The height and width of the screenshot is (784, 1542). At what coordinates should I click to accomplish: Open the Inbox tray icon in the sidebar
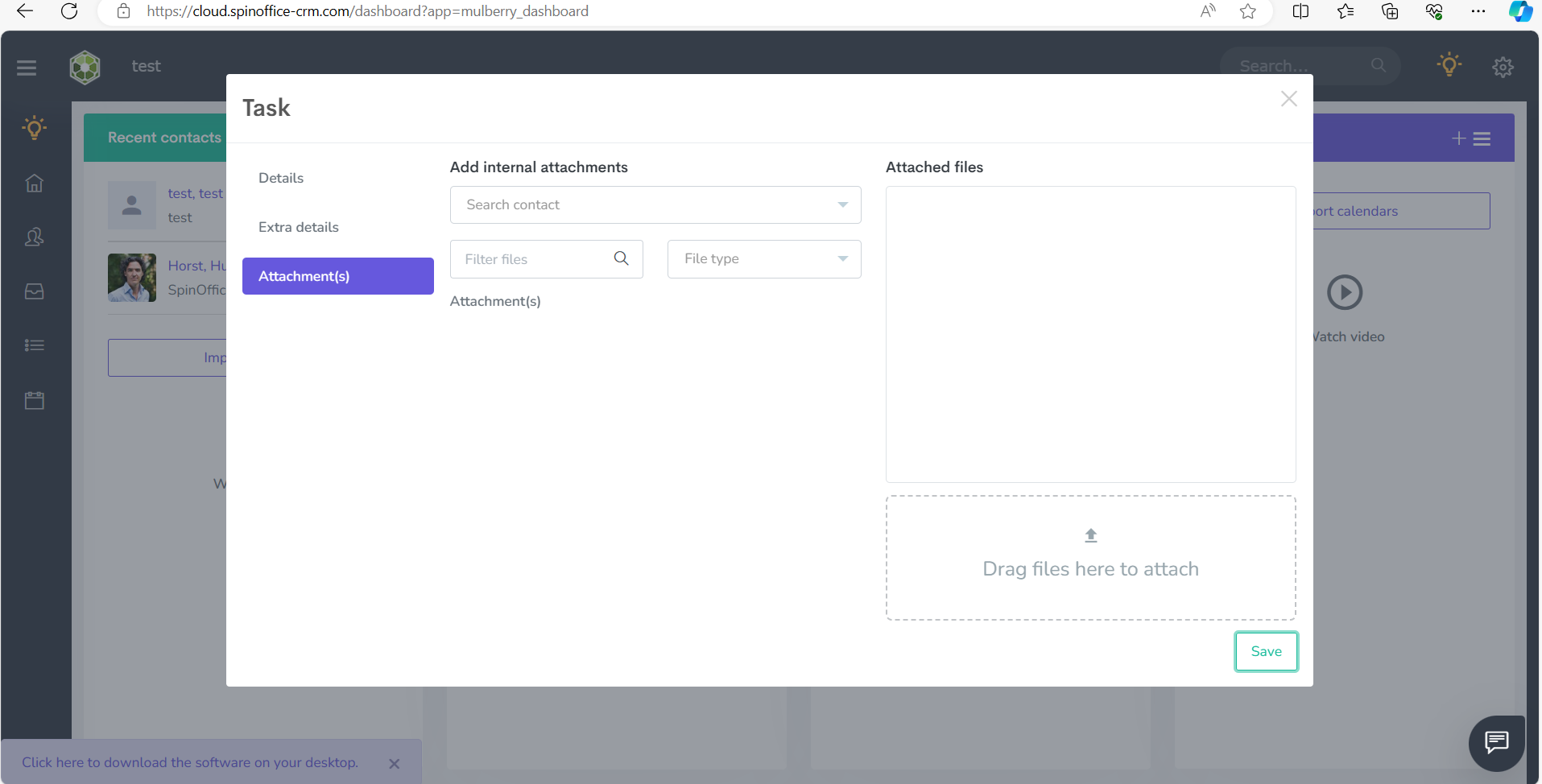[34, 291]
